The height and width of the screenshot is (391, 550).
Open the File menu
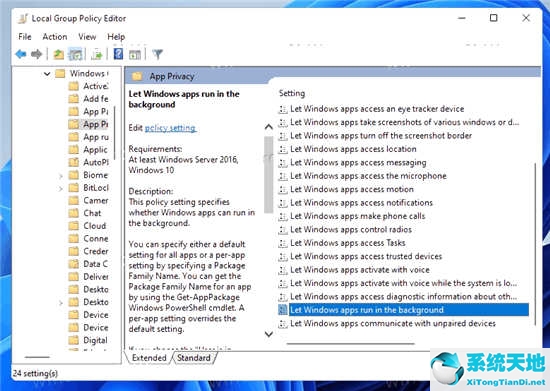[x=25, y=36]
